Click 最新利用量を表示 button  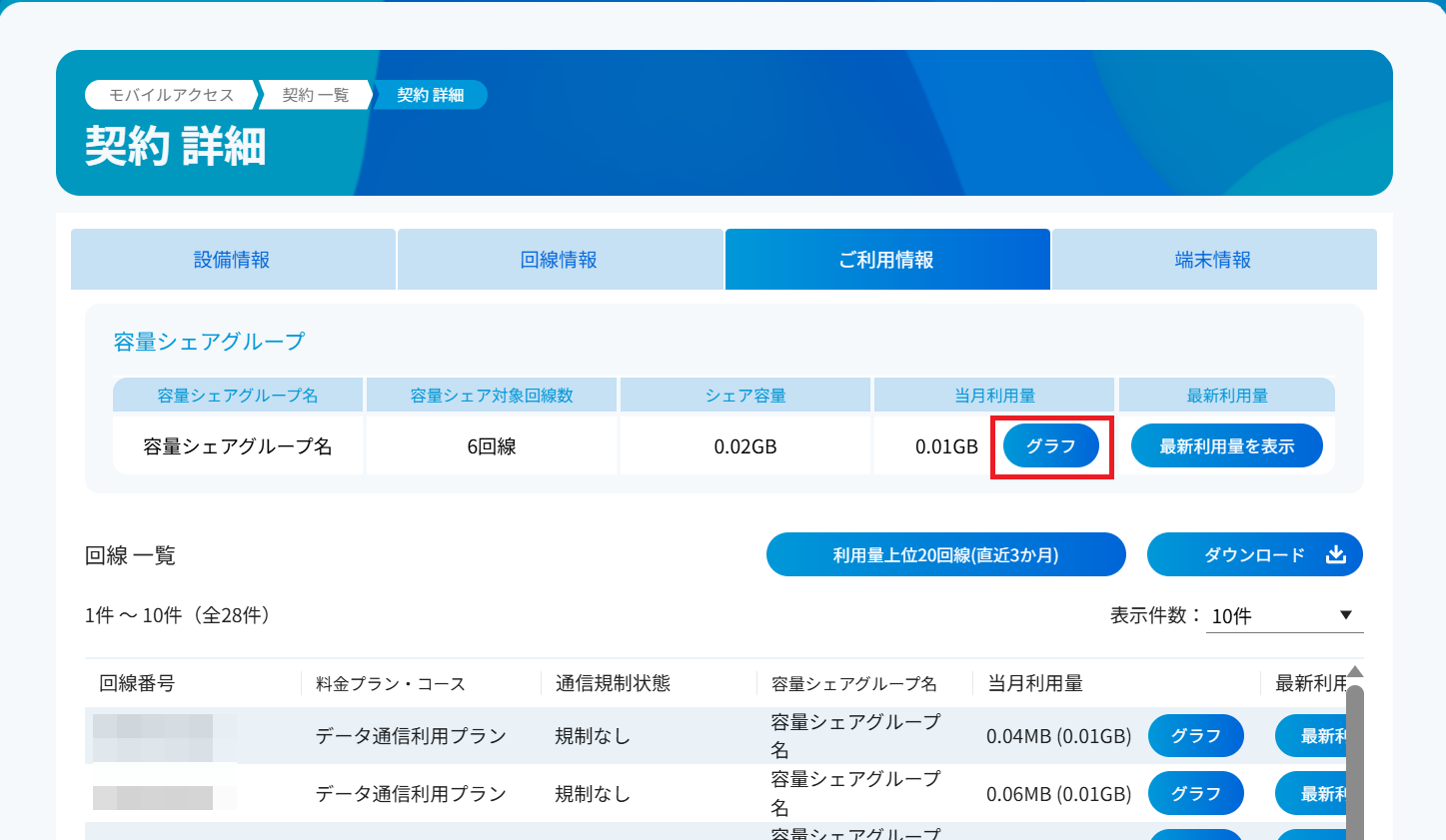pyautogui.click(x=1227, y=446)
